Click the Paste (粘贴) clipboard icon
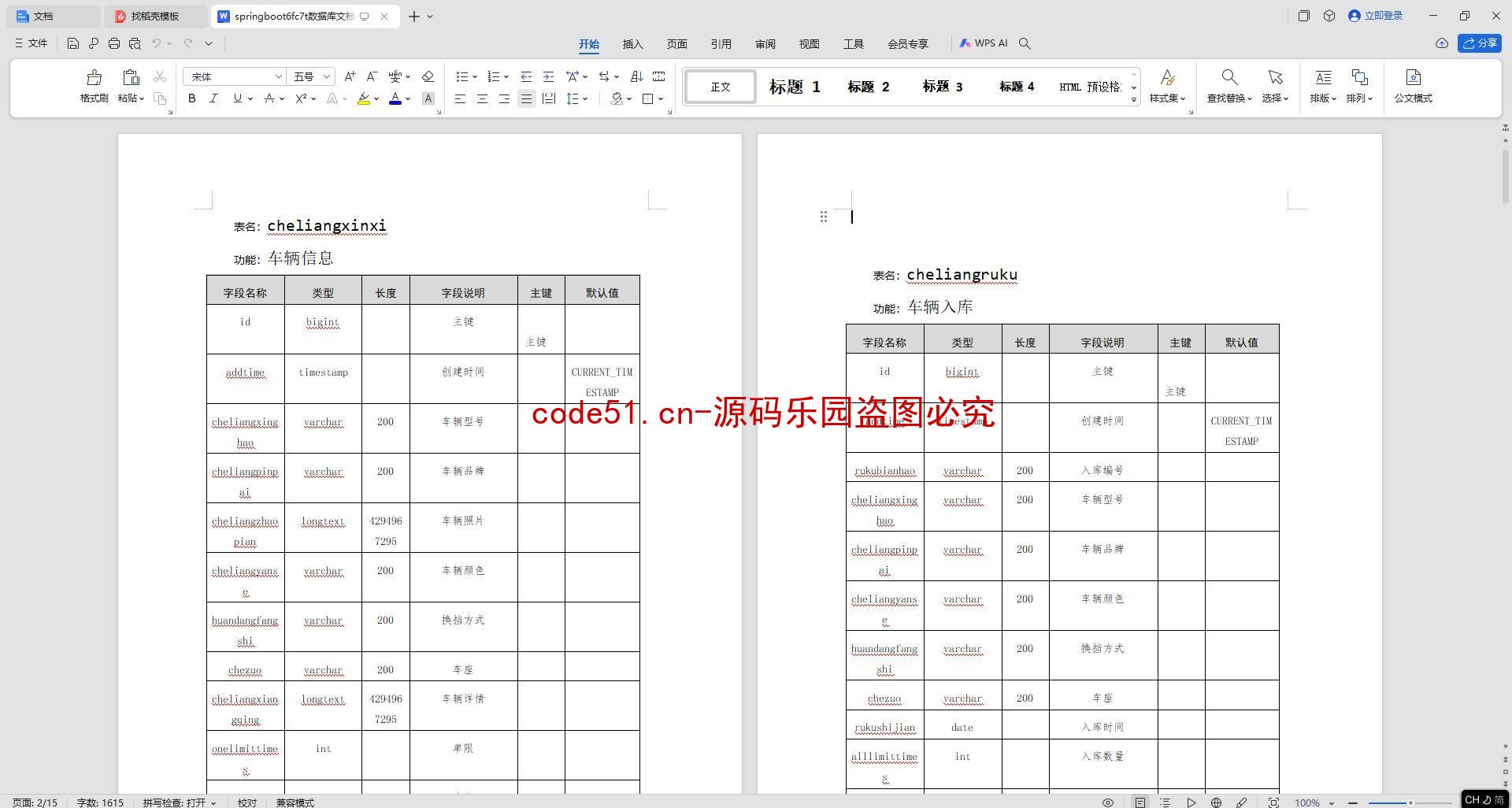The width and height of the screenshot is (1512, 808). click(x=131, y=77)
